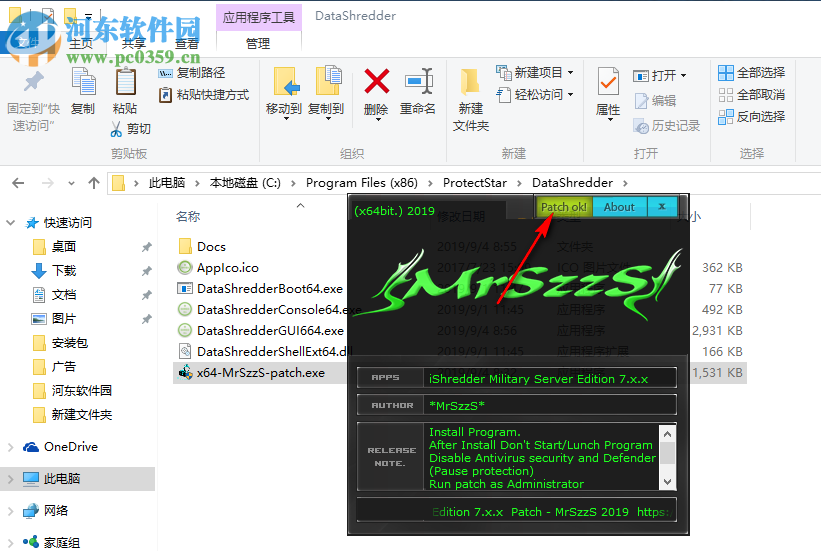This screenshot has width=821, height=551.
Task: Switch to the Manage (管理) ribbon tab
Action: [258, 43]
